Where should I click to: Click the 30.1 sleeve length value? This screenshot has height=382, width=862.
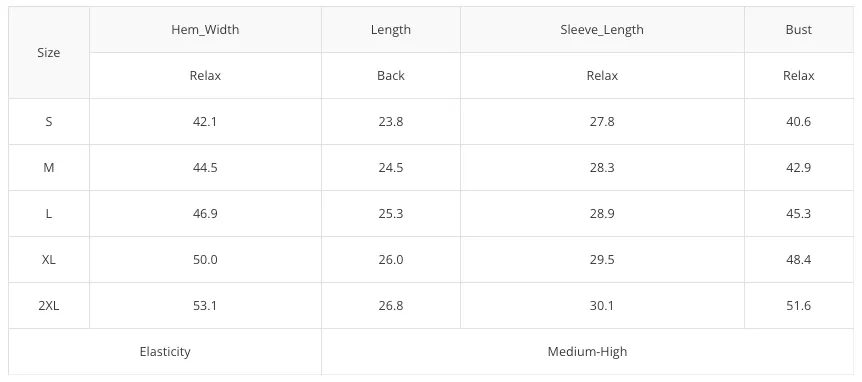point(602,306)
